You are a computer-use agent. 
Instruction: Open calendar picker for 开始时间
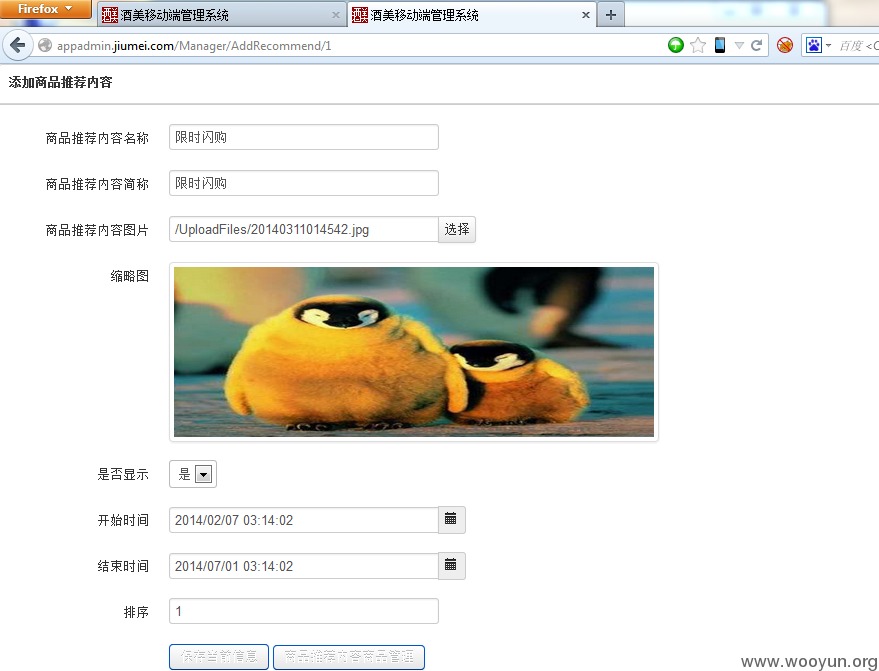click(451, 520)
